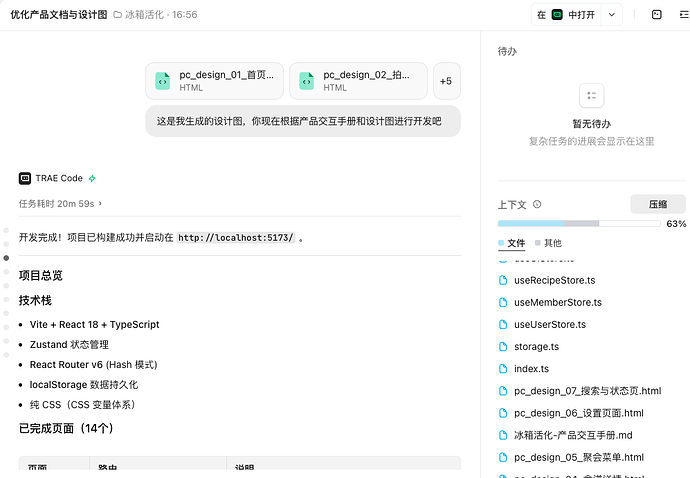The image size is (690, 478).
Task: Open the terminal panel icon in top bar
Action: pyautogui.click(x=656, y=15)
